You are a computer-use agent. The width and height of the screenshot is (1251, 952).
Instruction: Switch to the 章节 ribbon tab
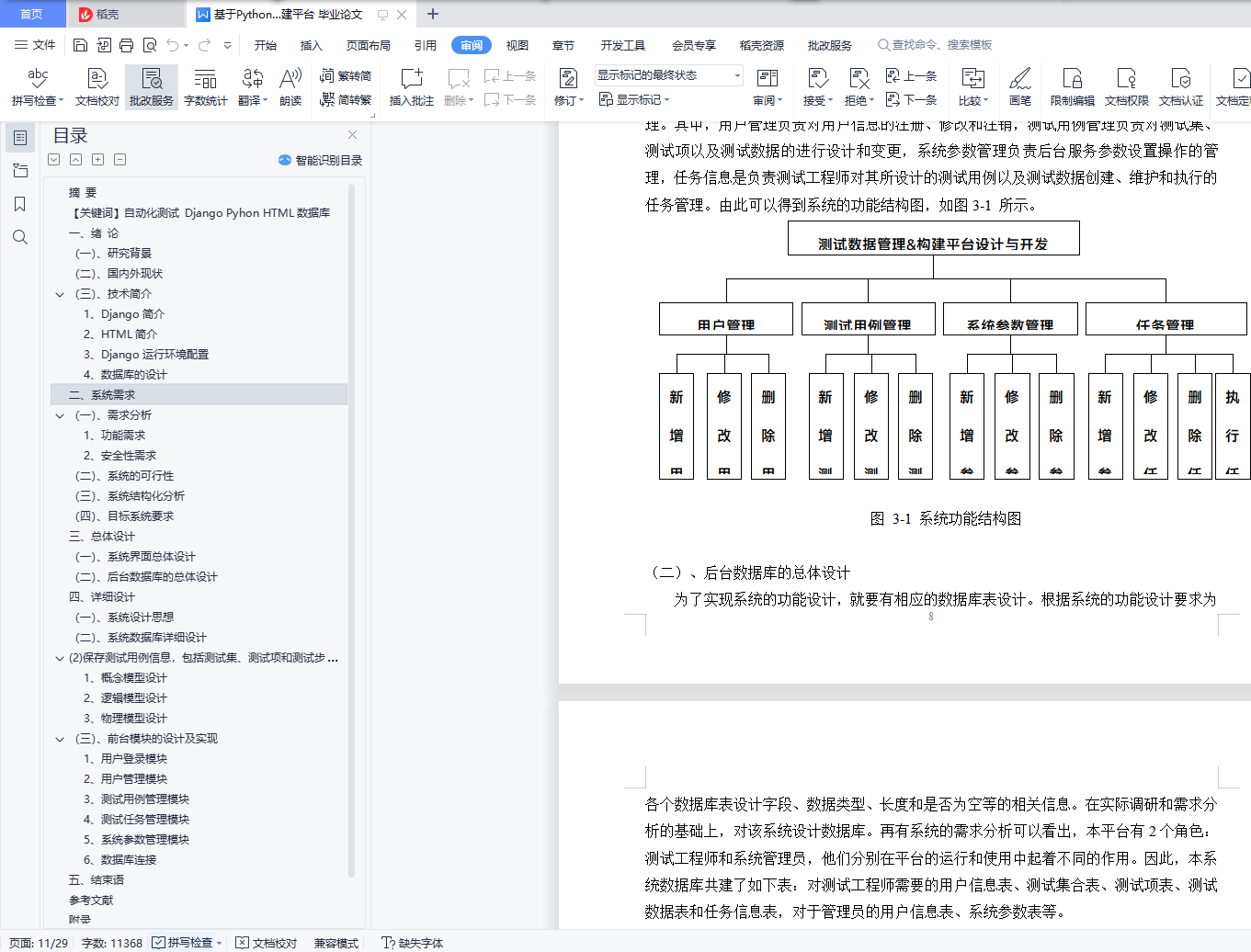(x=563, y=45)
